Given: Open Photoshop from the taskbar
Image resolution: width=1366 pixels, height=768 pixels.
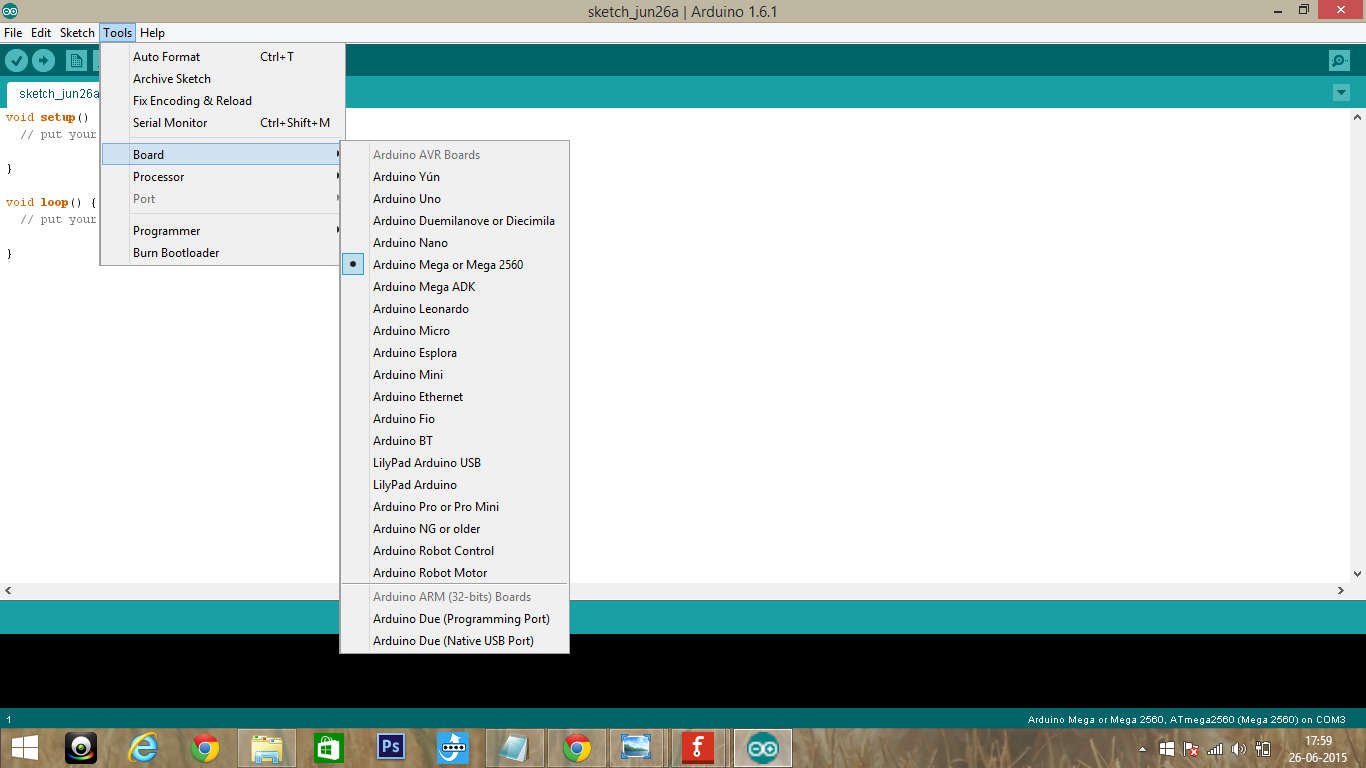Looking at the screenshot, I should [391, 748].
